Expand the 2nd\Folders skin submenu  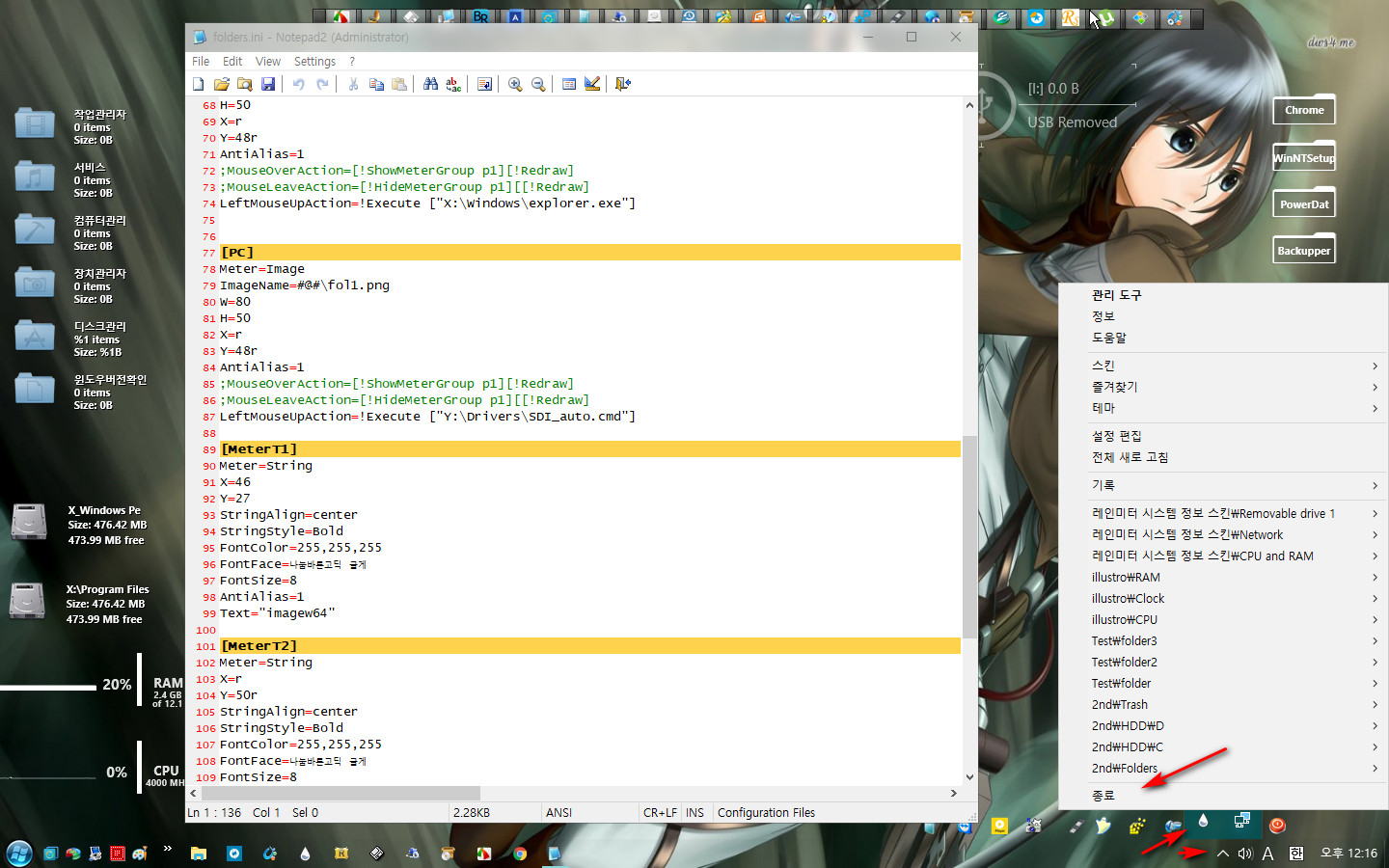coord(1223,768)
